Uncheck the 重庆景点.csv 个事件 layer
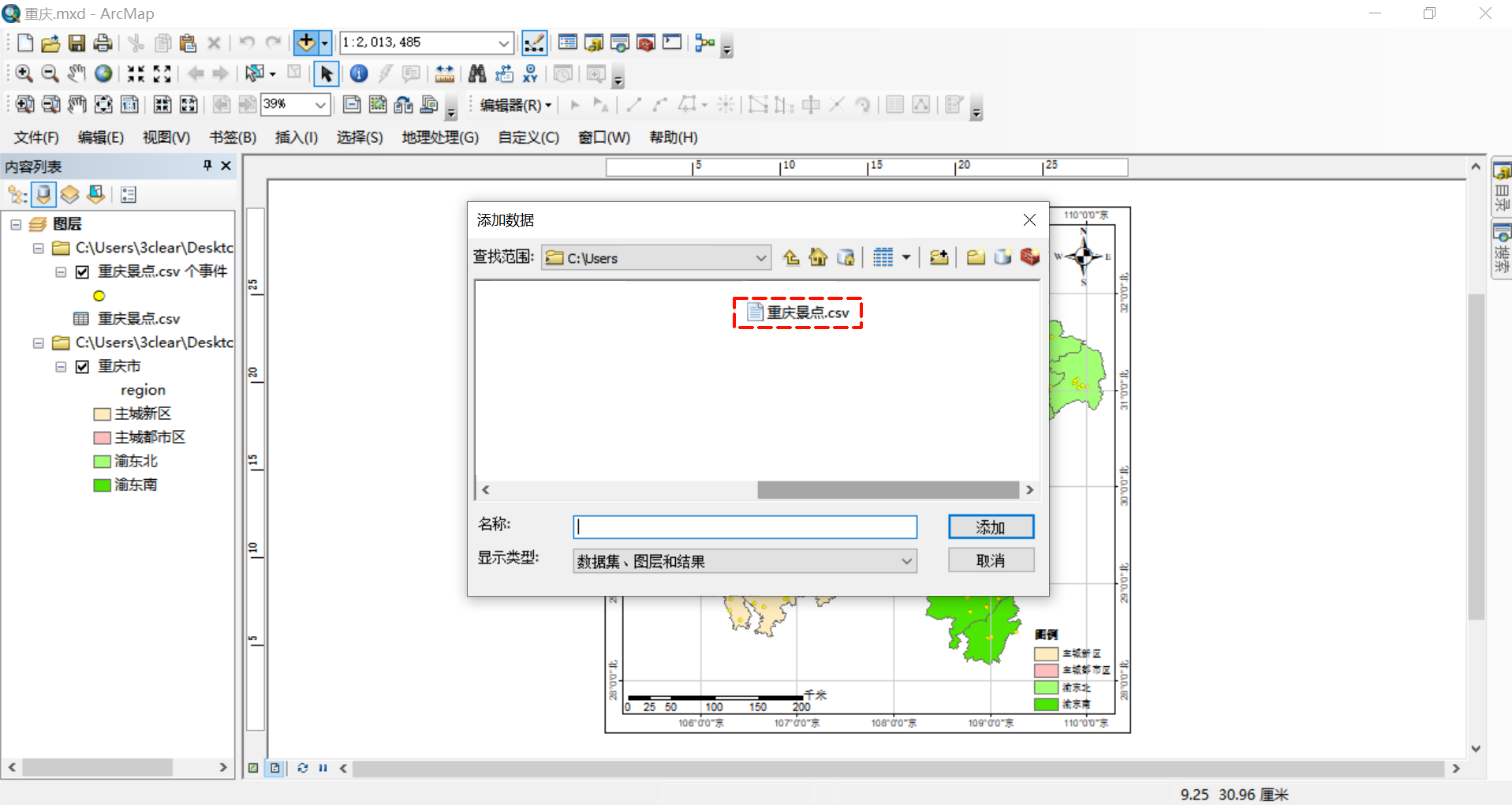This screenshot has height=805, width=1512. [83, 271]
